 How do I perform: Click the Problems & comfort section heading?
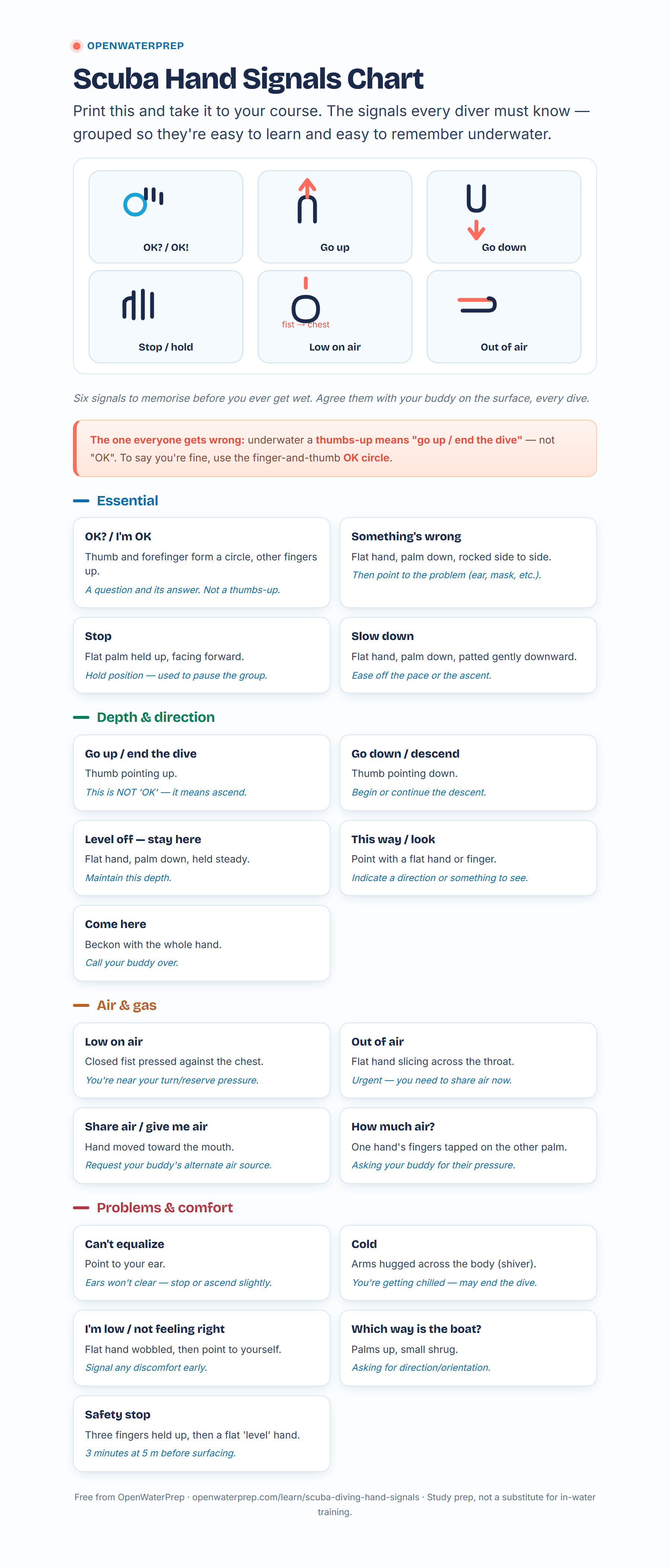coord(165,1207)
